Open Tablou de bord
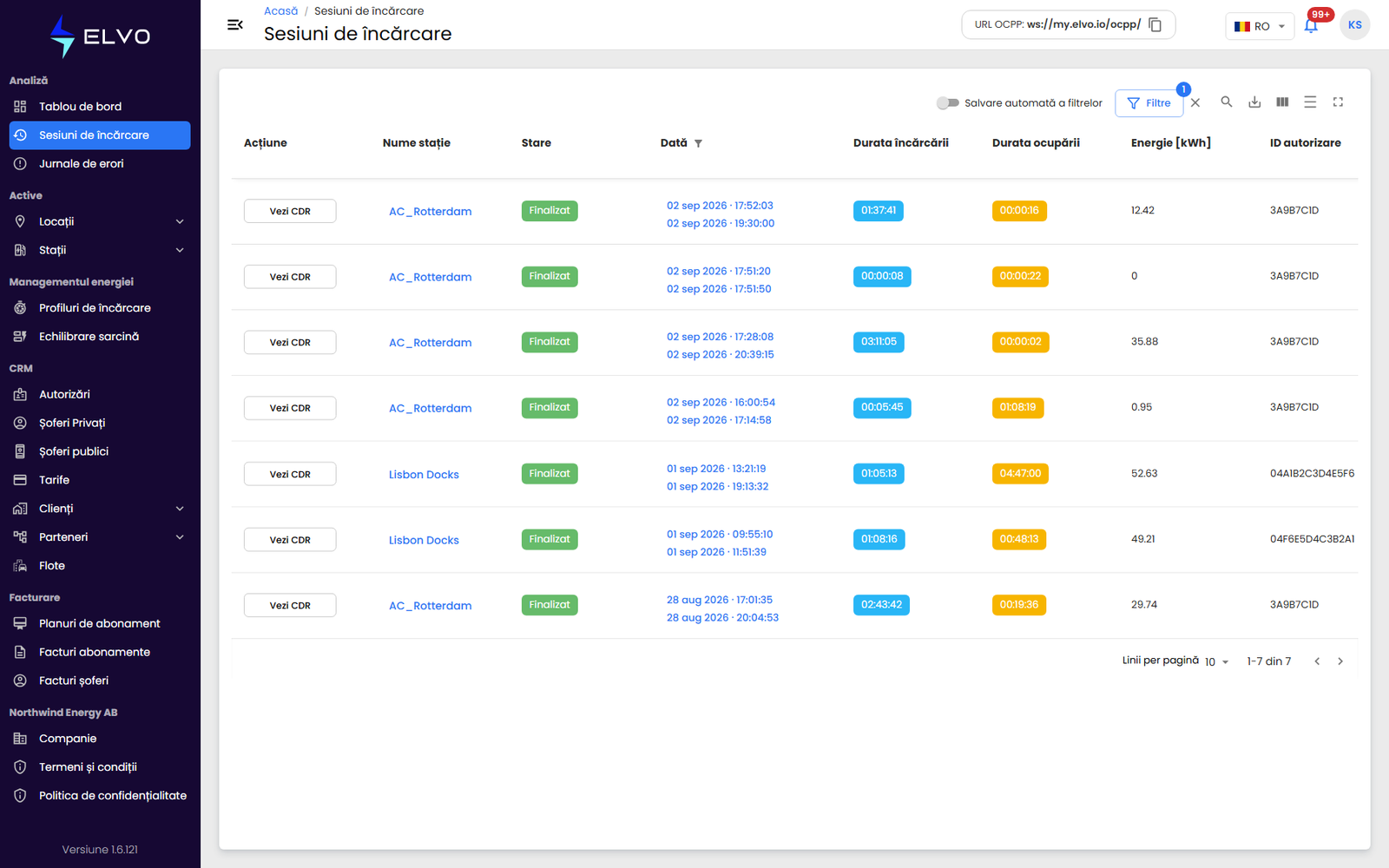Viewport: 1389px width, 868px height. (x=100, y=107)
